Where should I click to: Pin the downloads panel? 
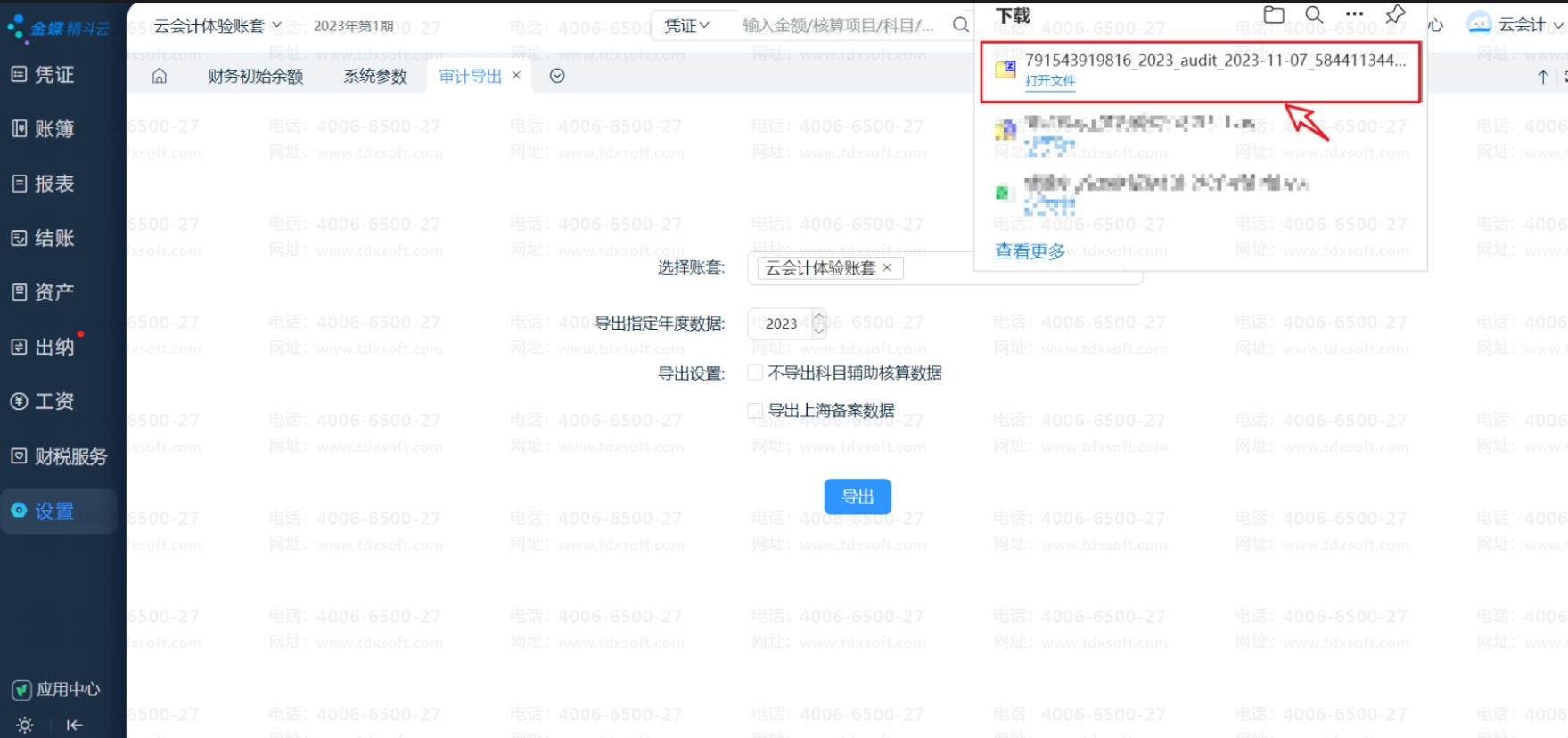[1395, 14]
